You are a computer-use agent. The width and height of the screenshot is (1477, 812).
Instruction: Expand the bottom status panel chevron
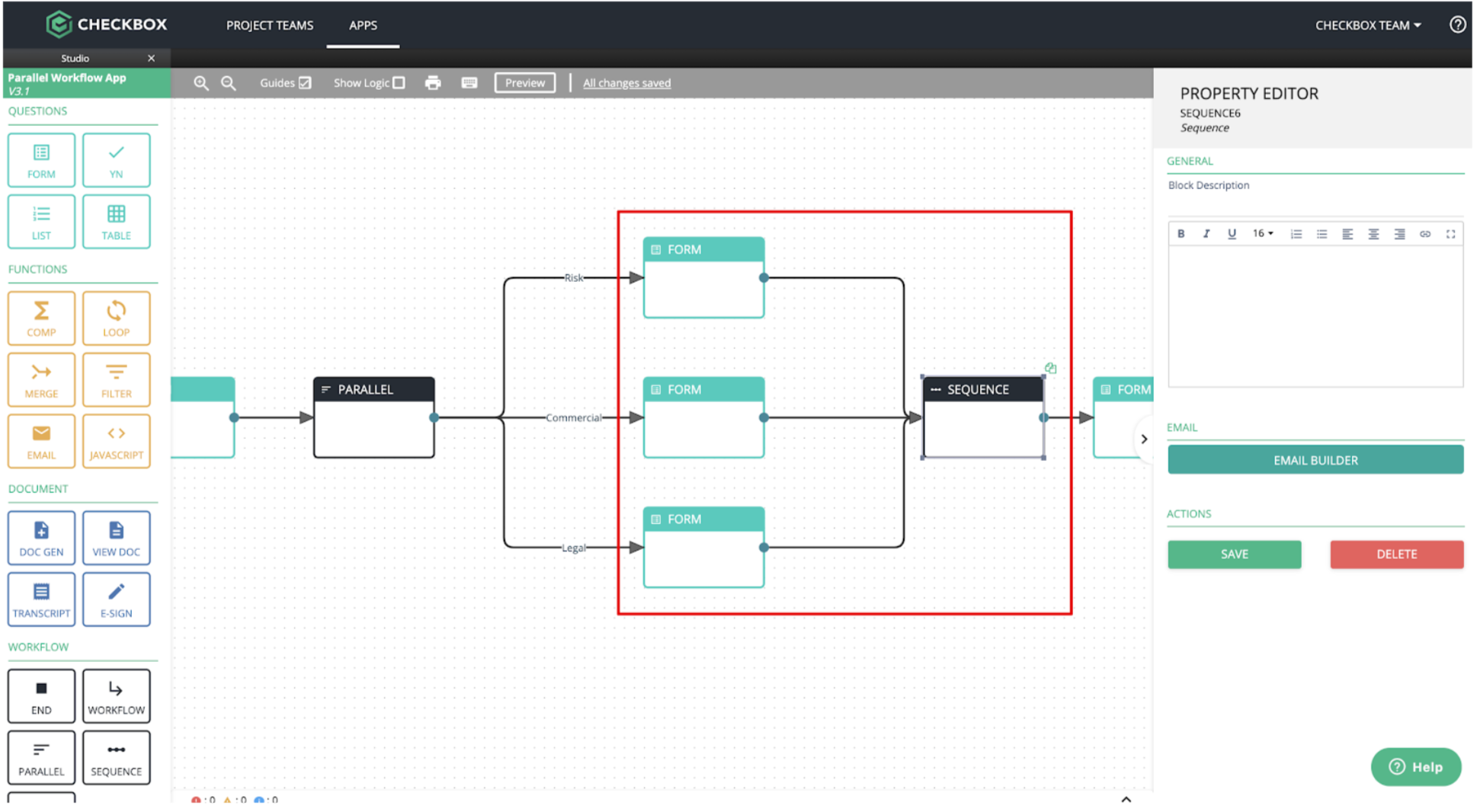pyautogui.click(x=1126, y=799)
